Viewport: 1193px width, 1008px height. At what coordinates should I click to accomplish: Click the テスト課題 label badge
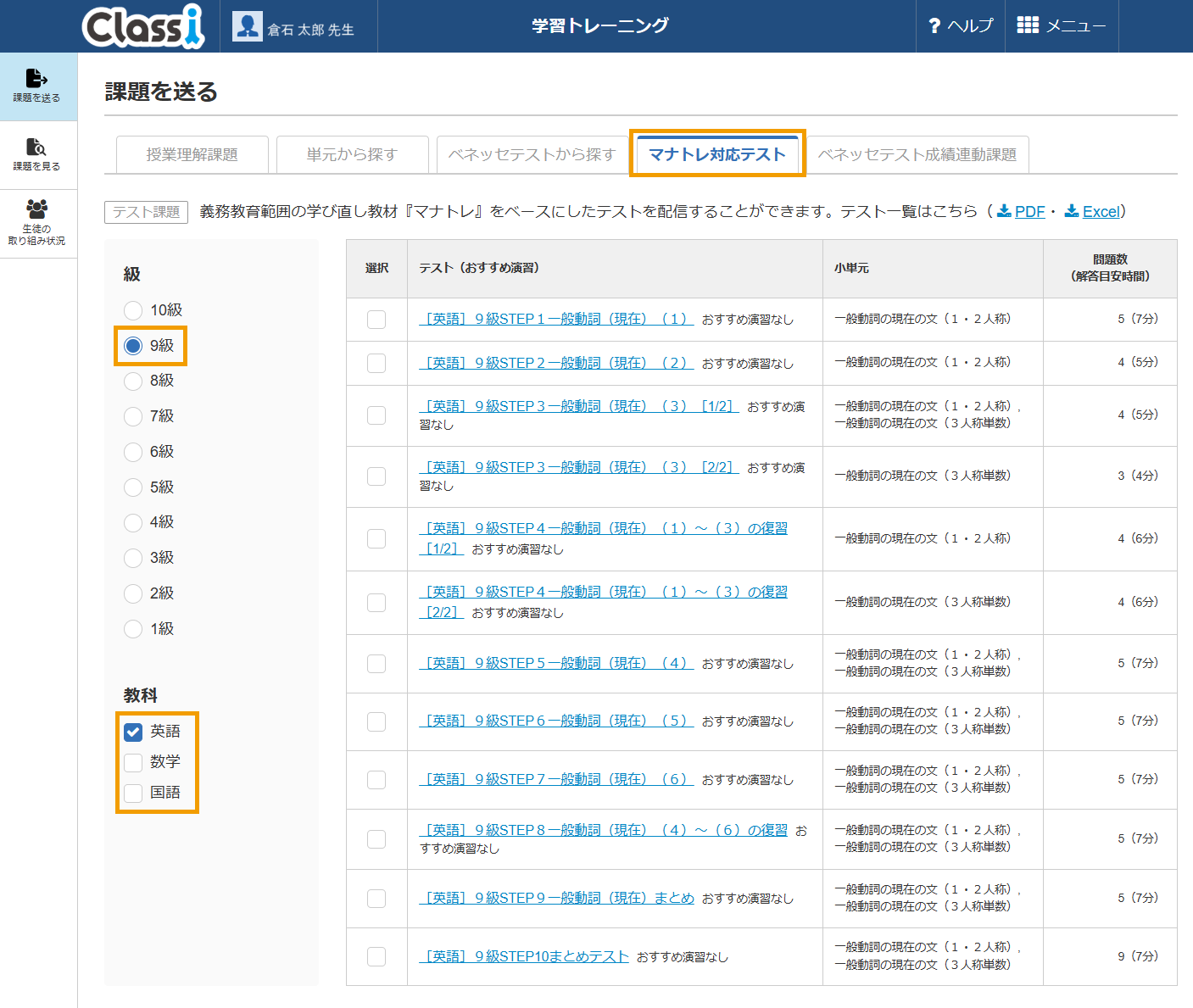tap(147, 212)
